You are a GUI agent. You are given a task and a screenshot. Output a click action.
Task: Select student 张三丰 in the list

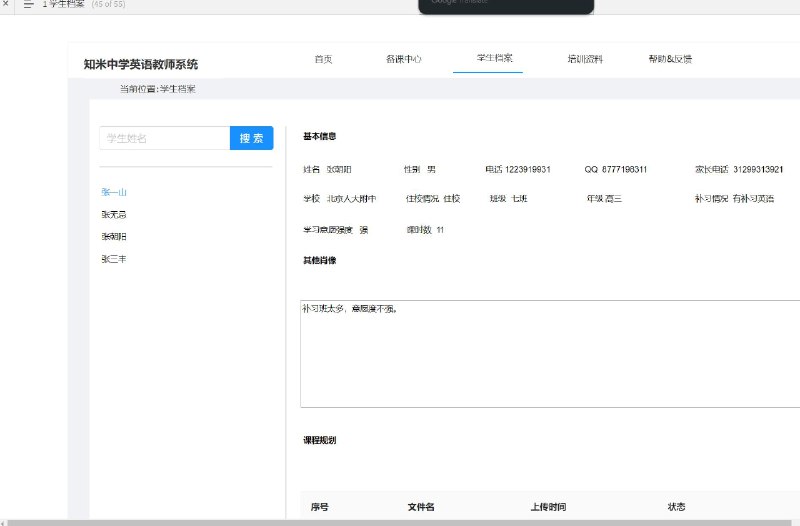[x=114, y=259]
